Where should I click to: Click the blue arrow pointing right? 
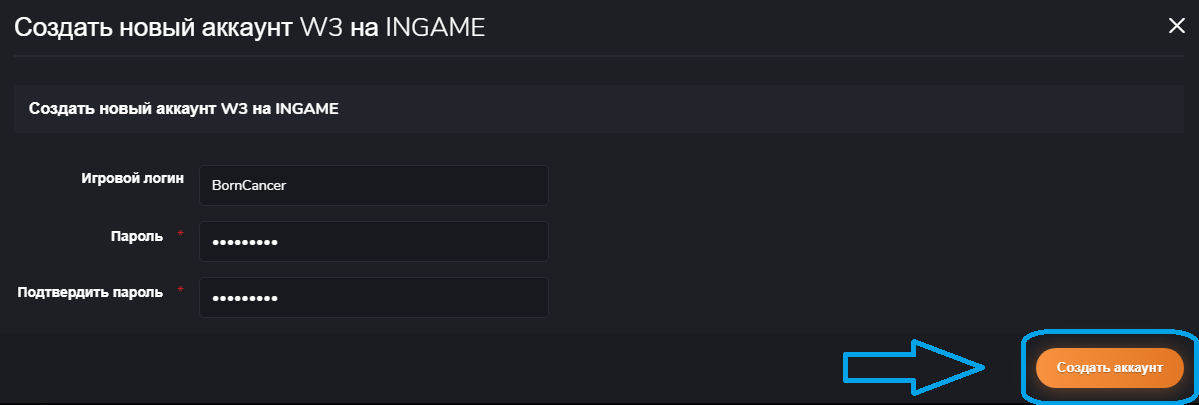[x=913, y=368]
